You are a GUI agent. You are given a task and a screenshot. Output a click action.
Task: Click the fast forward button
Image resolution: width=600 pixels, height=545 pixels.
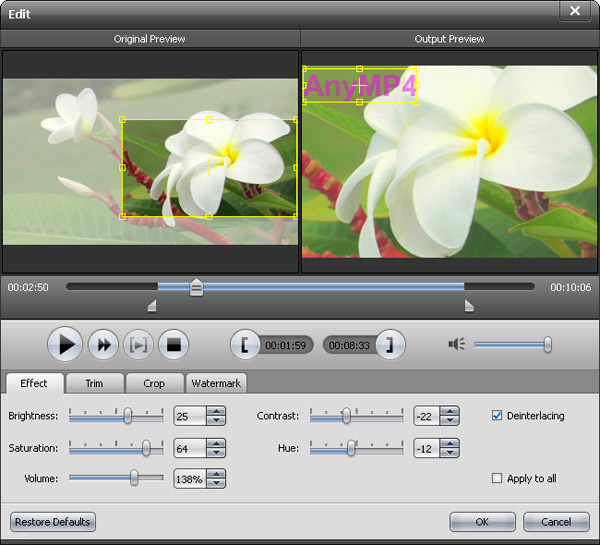point(103,345)
